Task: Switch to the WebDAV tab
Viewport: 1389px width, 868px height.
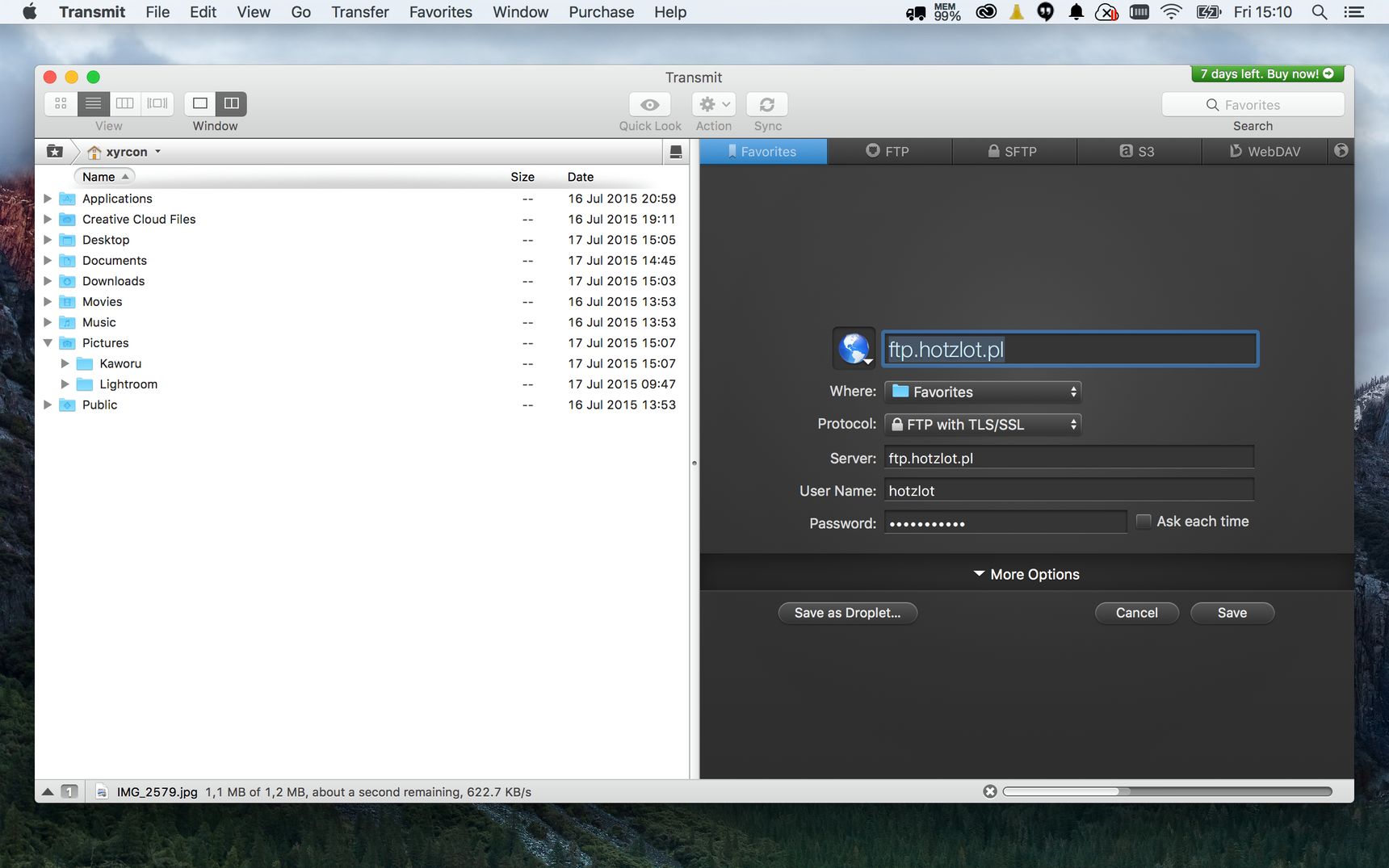Action: 1265,151
